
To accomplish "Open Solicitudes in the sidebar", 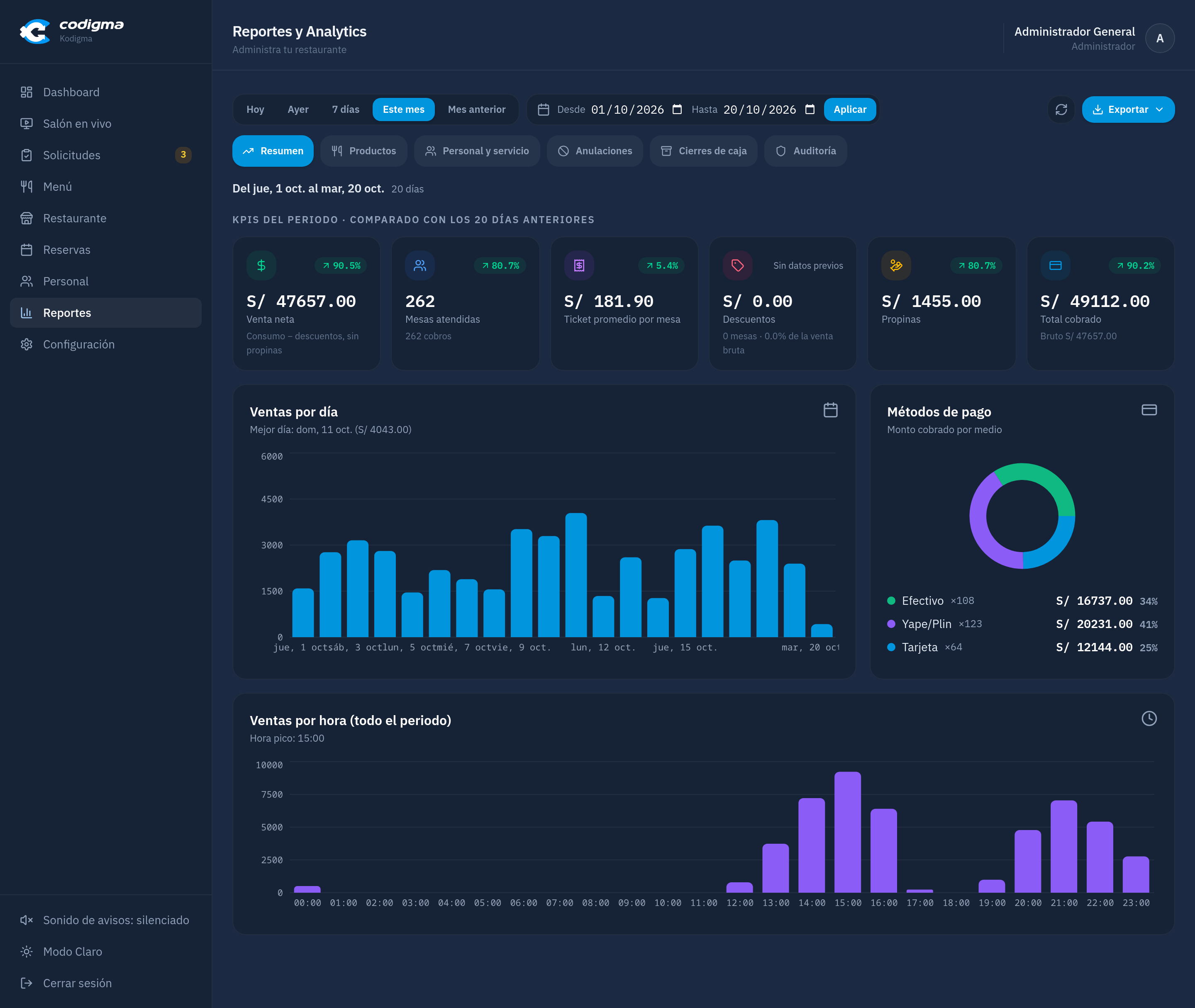I will click(106, 155).
